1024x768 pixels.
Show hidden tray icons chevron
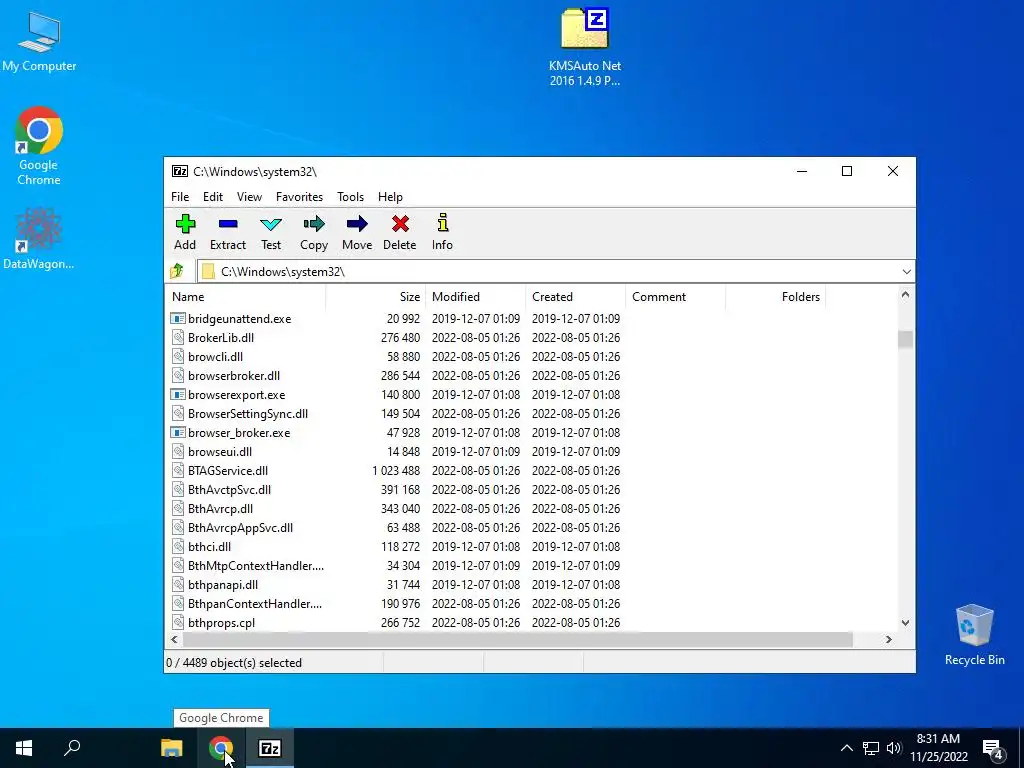846,748
